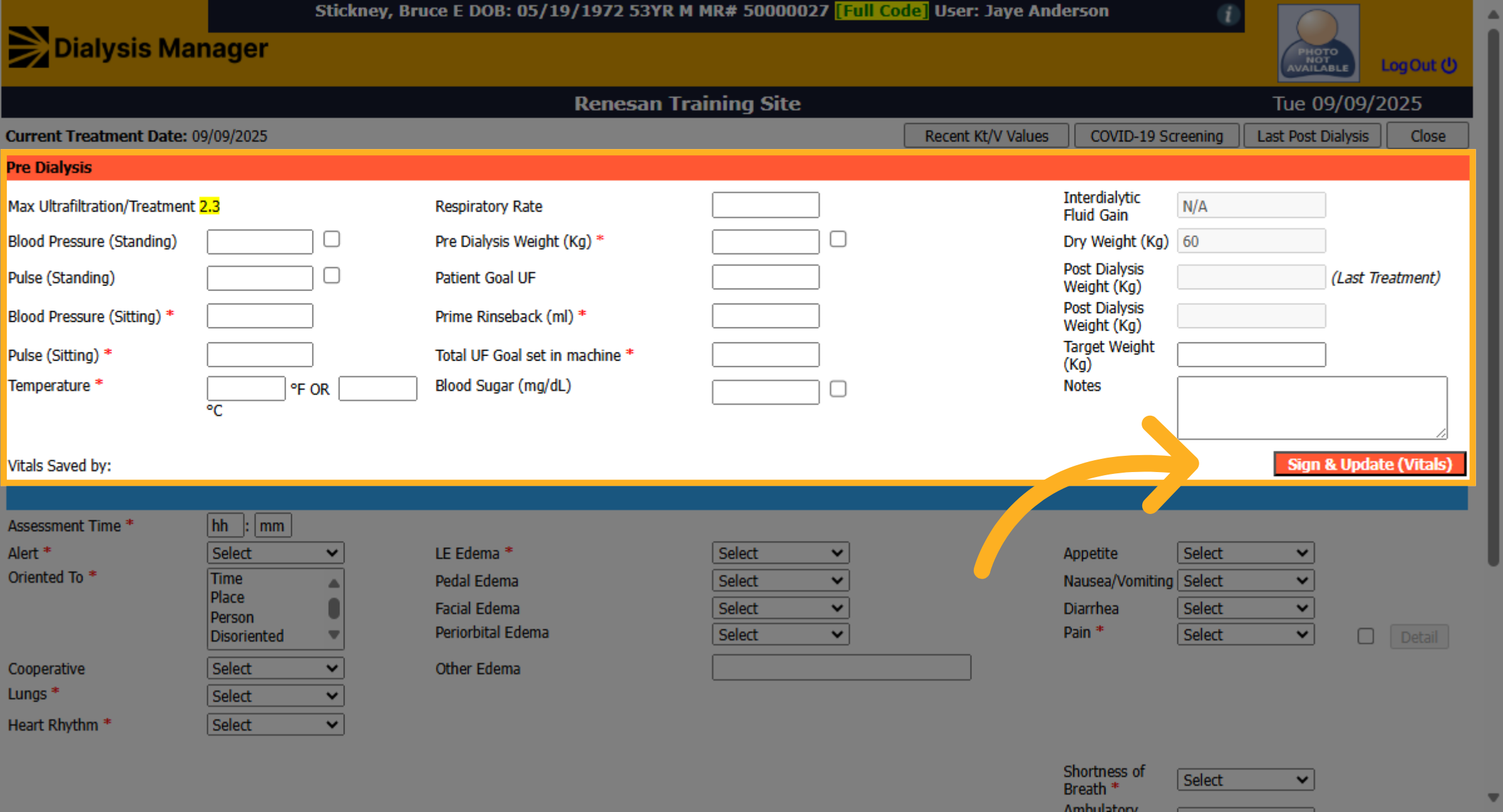Enable the Pre Dialysis Weight checkbox
1503x812 pixels.
[838, 239]
